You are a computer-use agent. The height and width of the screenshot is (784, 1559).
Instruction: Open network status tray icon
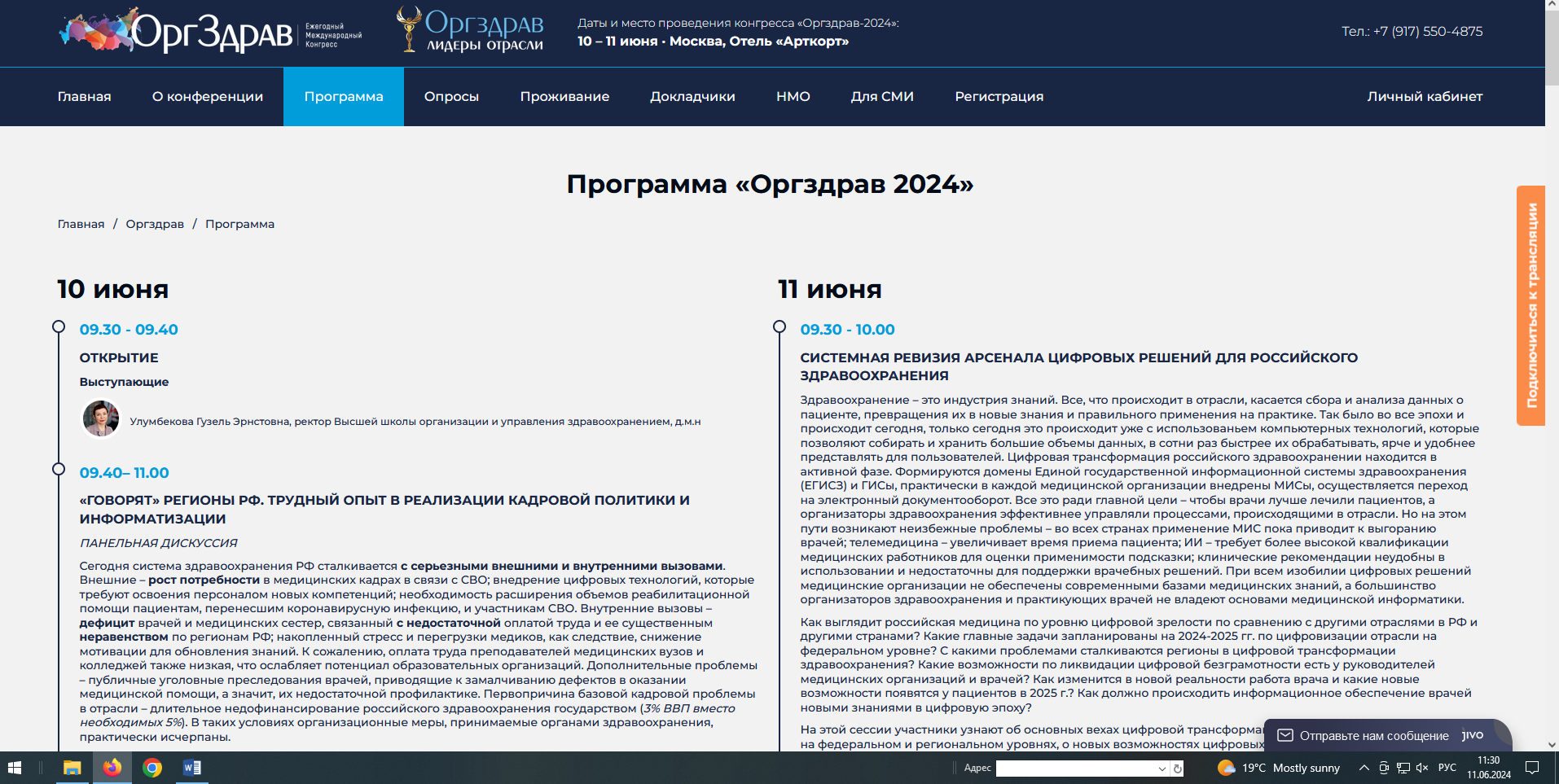tap(1403, 768)
